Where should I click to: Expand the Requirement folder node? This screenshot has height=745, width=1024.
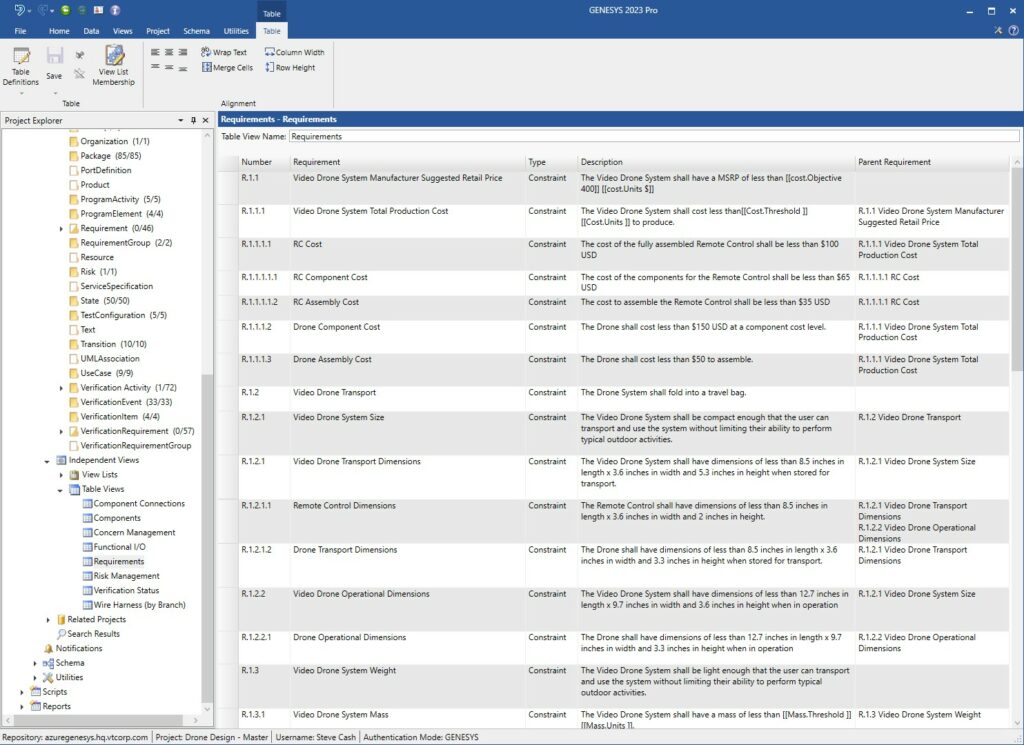[61, 229]
